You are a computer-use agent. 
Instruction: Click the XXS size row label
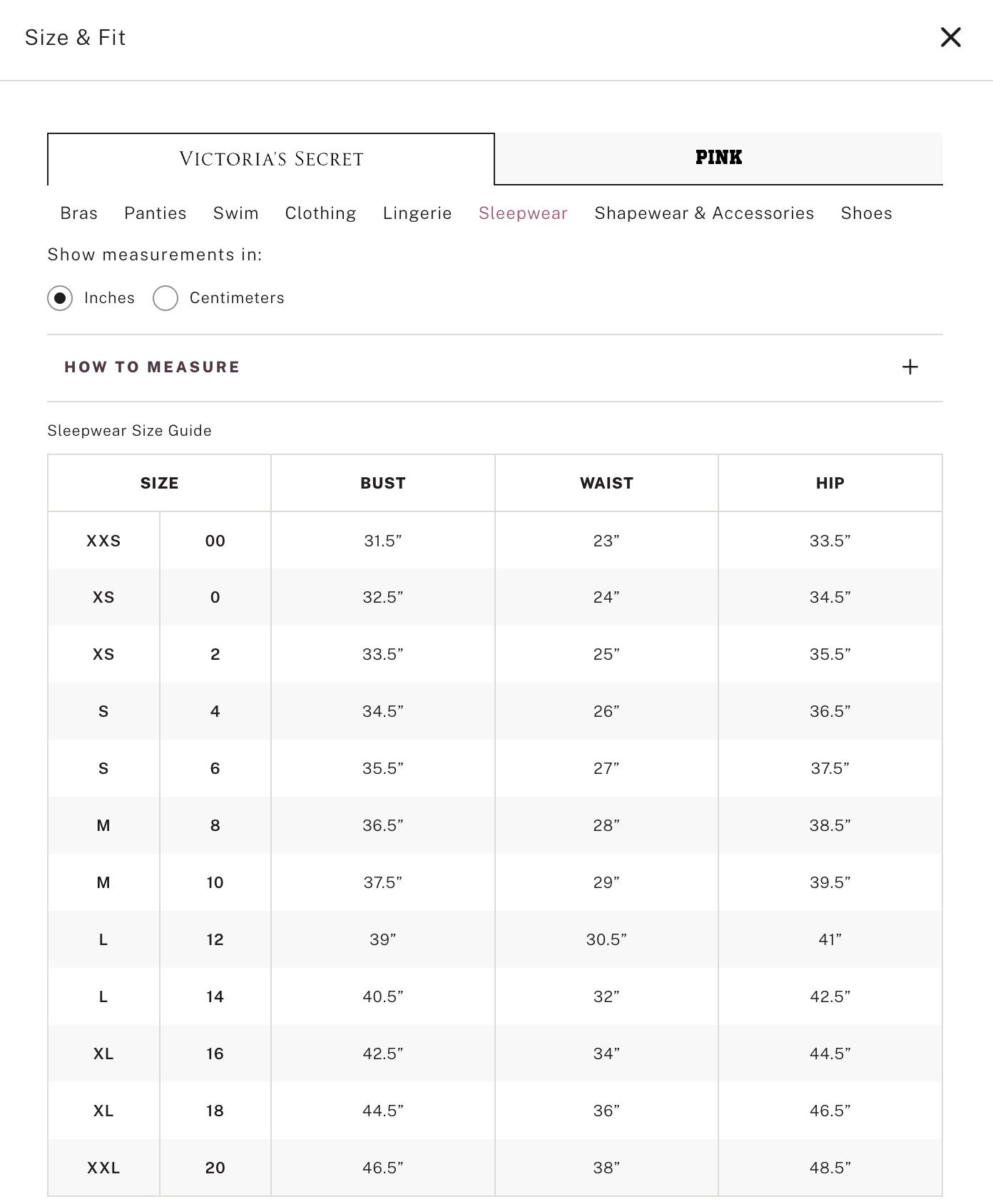coord(103,541)
